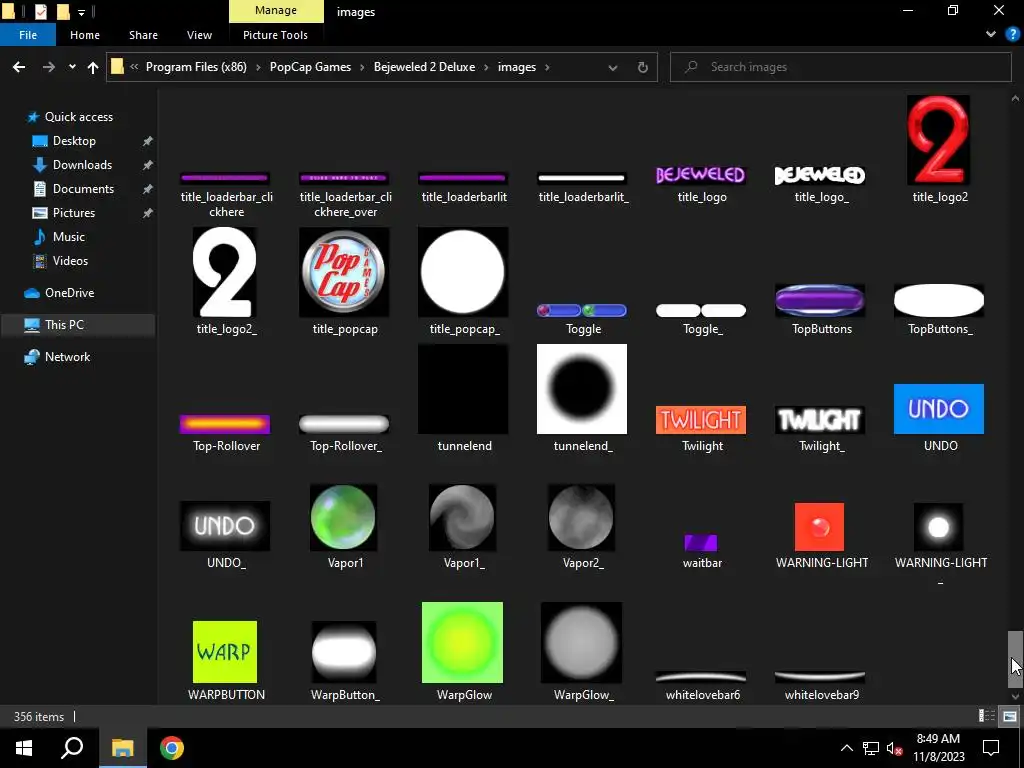Open recent locations dropdown arrow

pyautogui.click(x=72, y=67)
